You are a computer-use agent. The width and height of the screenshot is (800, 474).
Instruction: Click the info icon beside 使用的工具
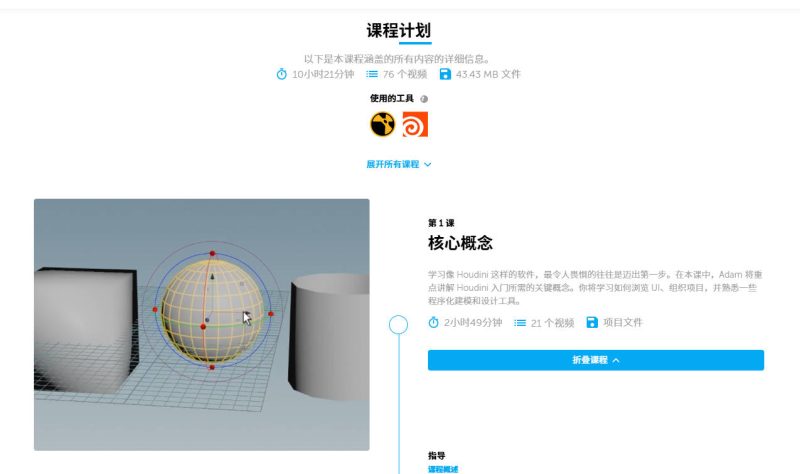[424, 99]
